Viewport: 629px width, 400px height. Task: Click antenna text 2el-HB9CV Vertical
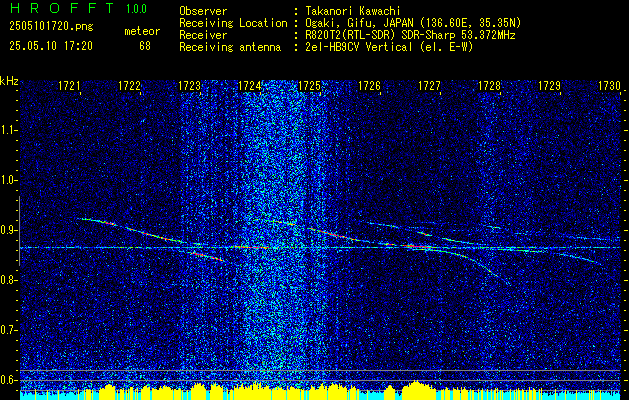359,47
